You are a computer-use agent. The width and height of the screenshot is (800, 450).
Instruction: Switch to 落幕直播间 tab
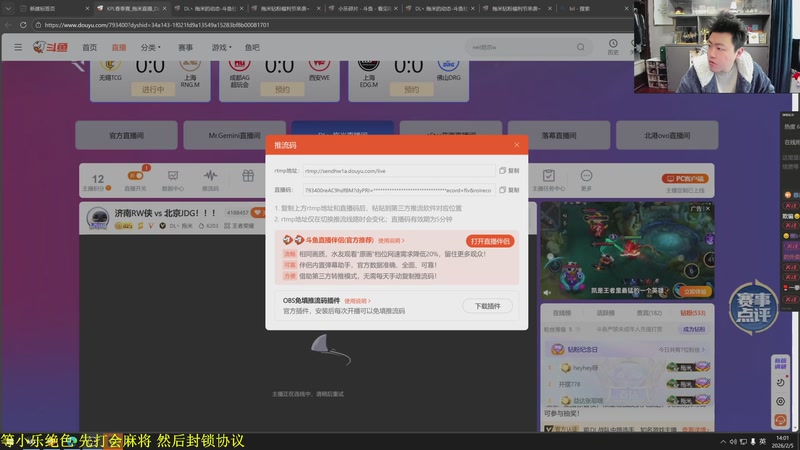tap(559, 135)
